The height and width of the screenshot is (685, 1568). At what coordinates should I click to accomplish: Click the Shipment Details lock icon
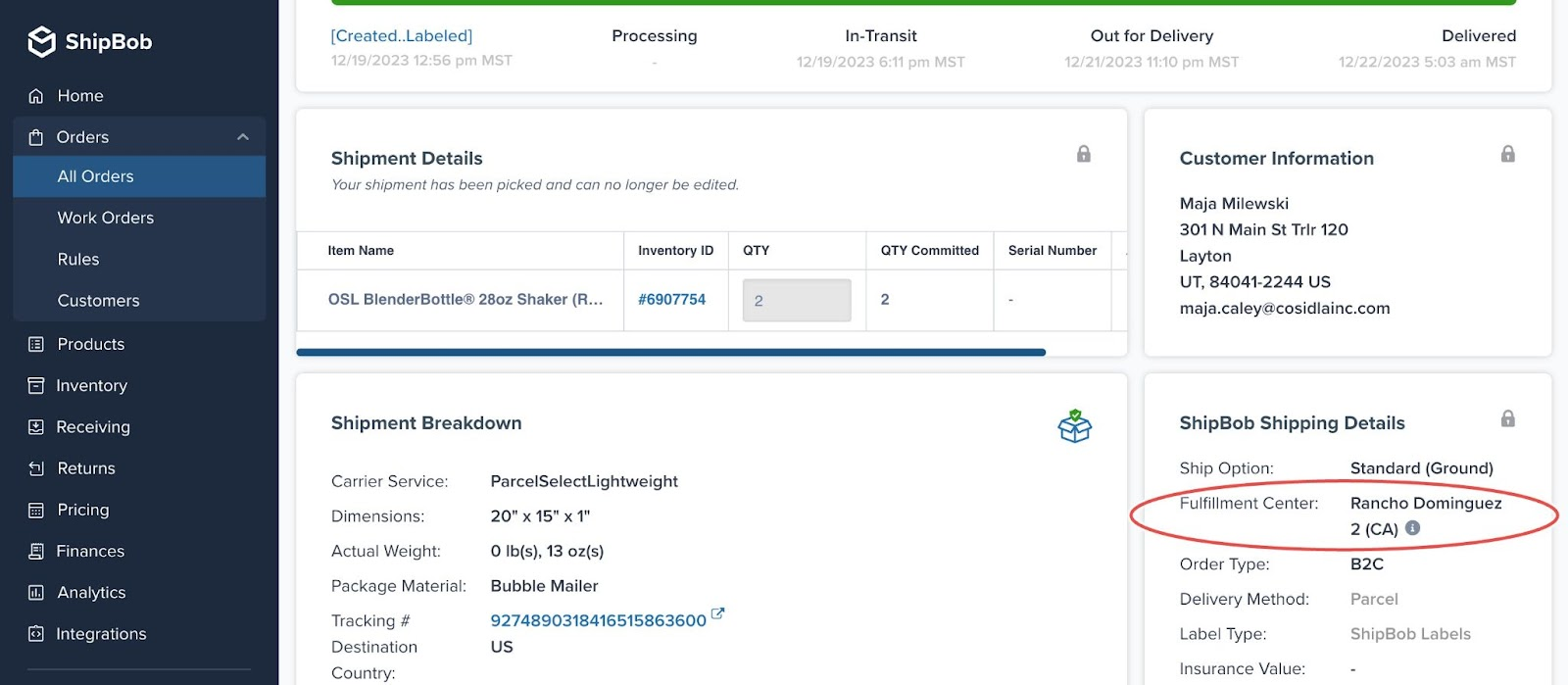tap(1084, 154)
